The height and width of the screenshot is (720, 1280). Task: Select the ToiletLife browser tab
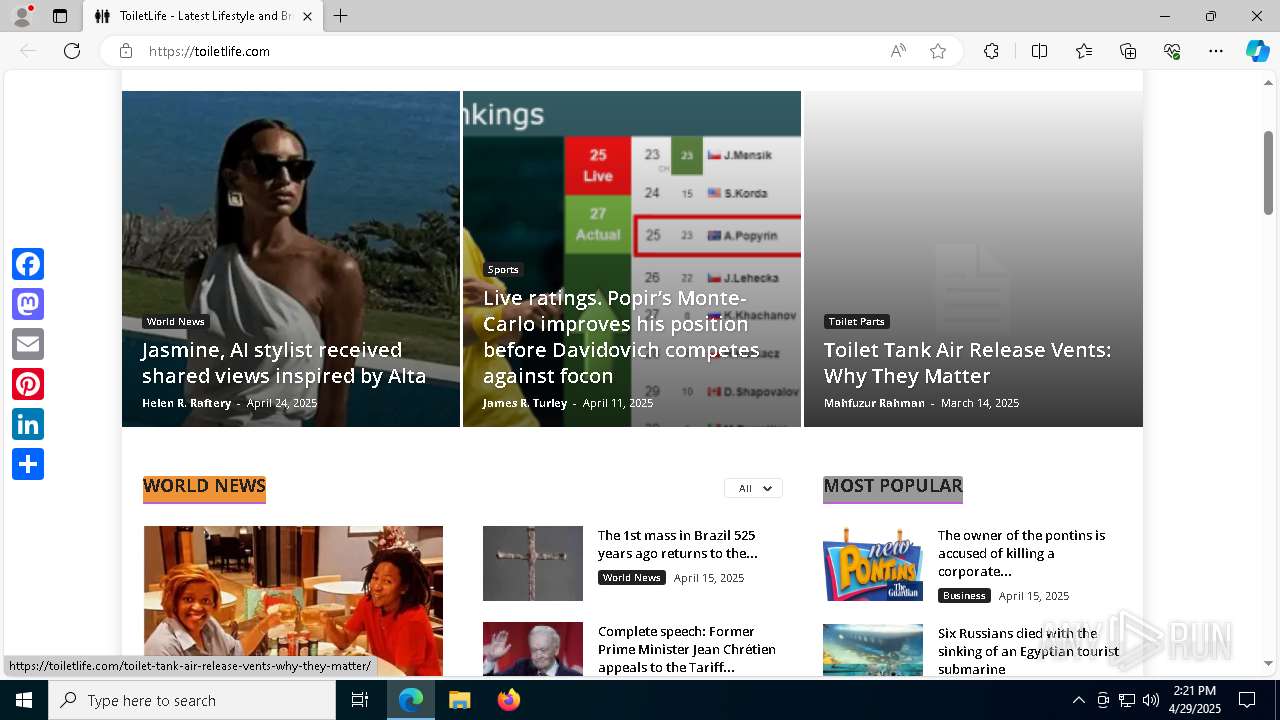point(203,16)
